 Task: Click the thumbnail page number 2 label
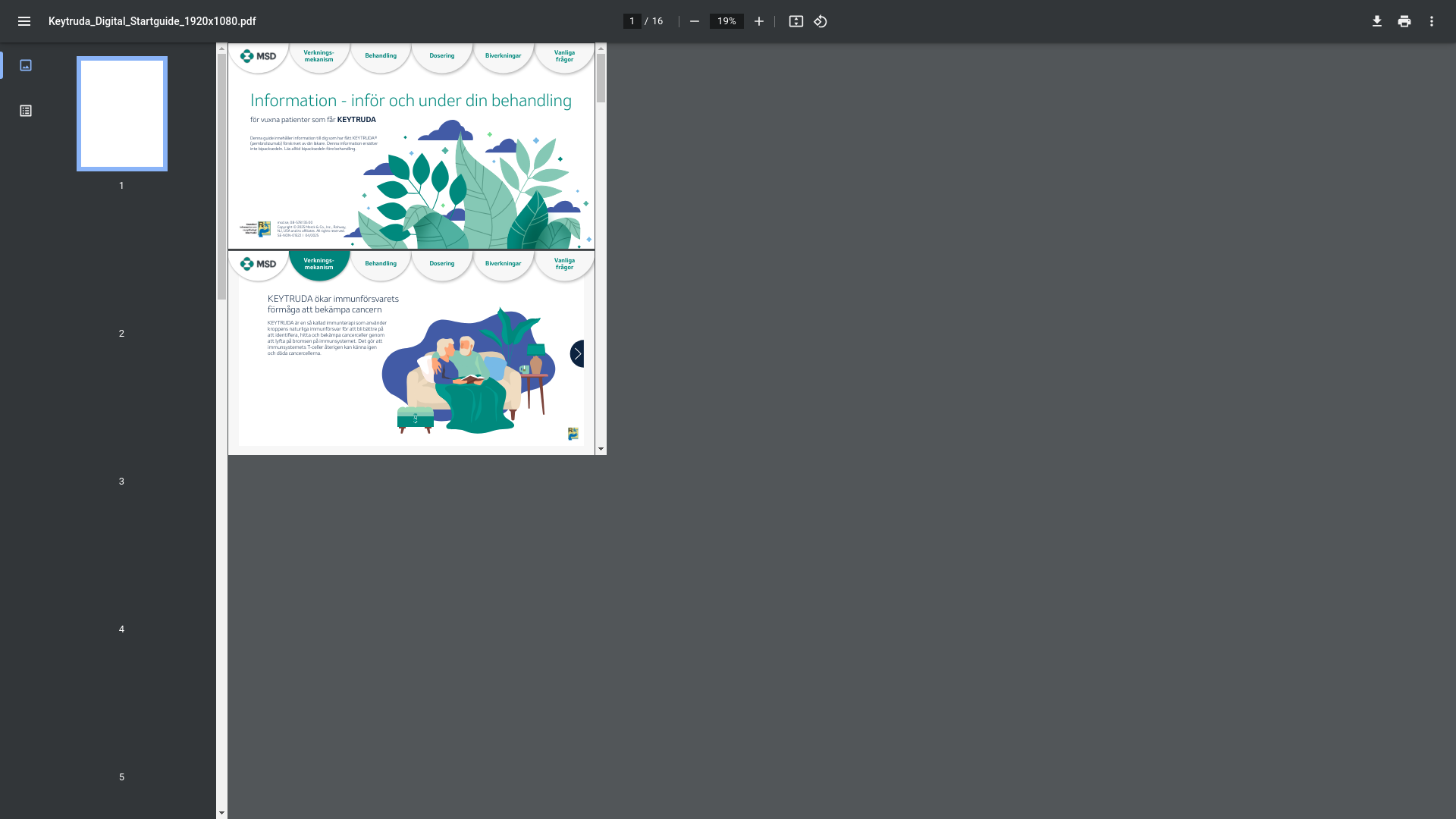(121, 334)
